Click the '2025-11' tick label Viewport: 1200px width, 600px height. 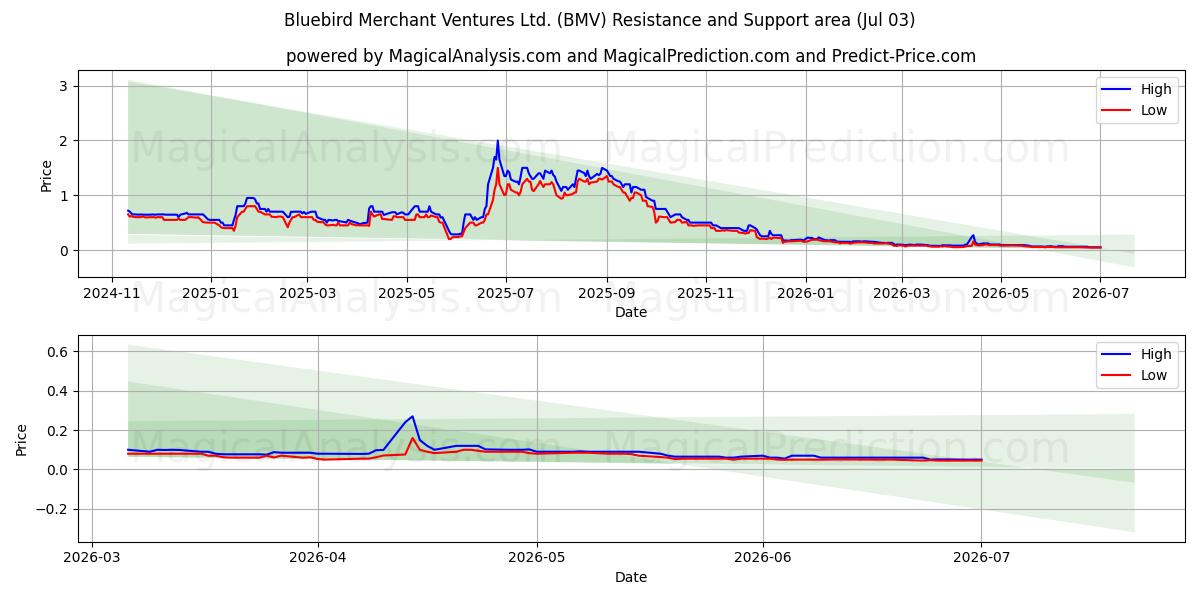tap(706, 293)
